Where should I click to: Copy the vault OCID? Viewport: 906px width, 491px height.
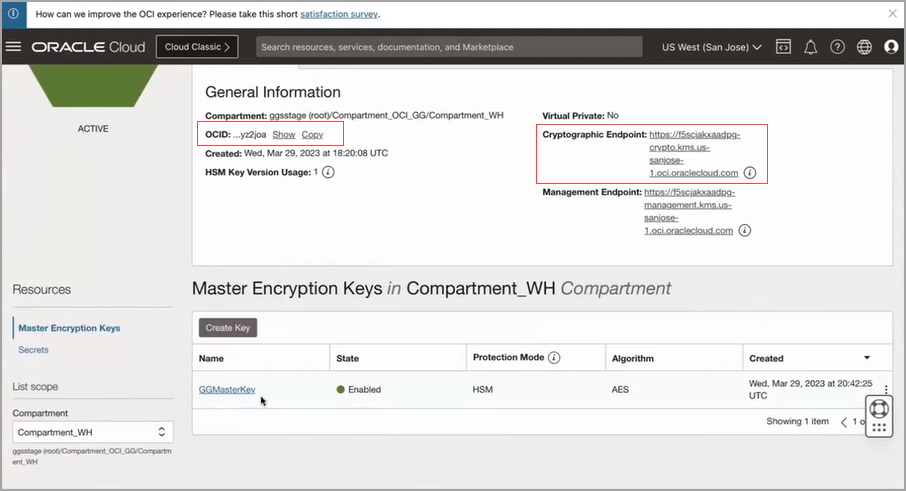(x=312, y=134)
